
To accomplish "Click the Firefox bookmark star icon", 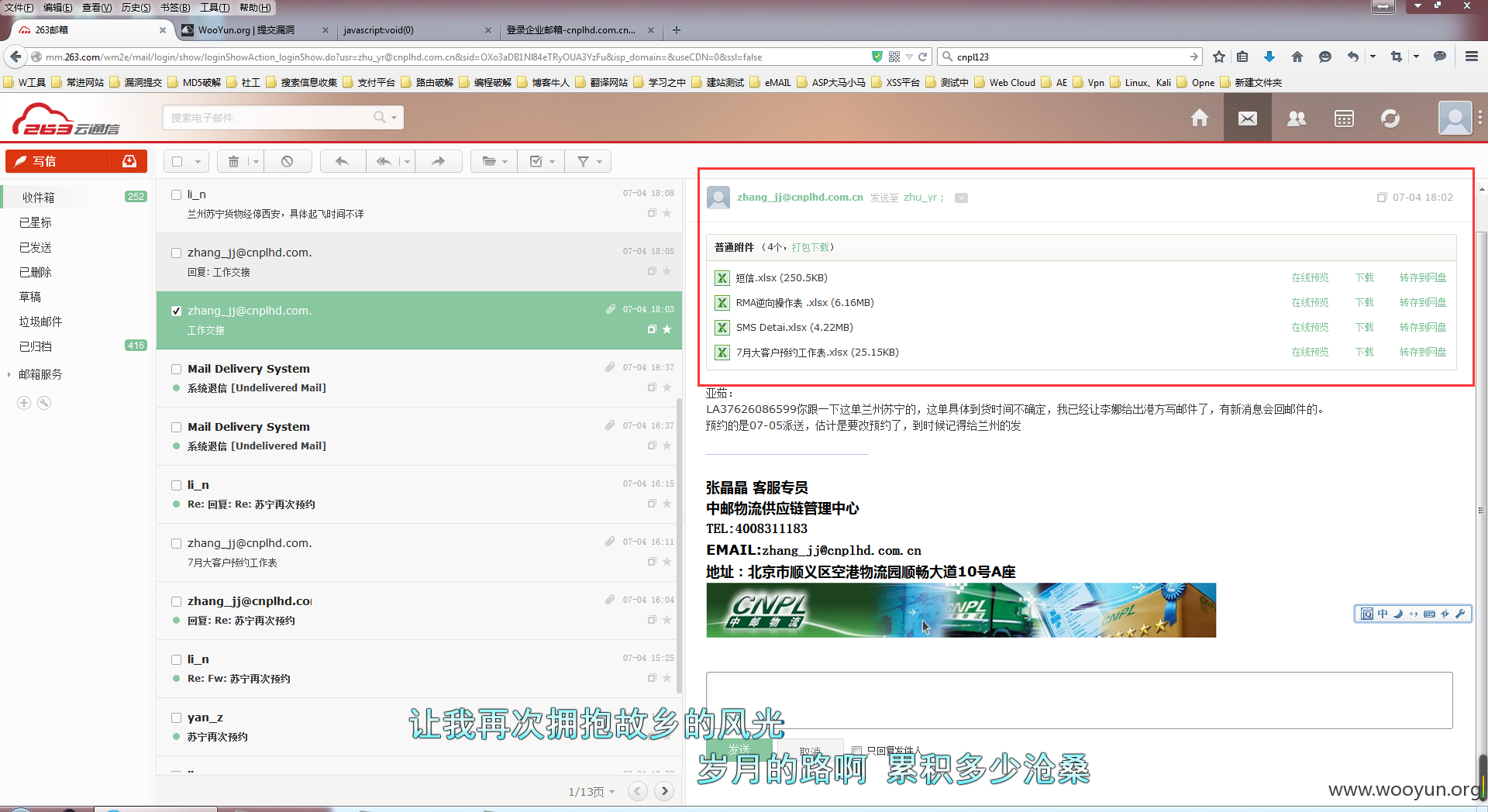I will (1219, 57).
